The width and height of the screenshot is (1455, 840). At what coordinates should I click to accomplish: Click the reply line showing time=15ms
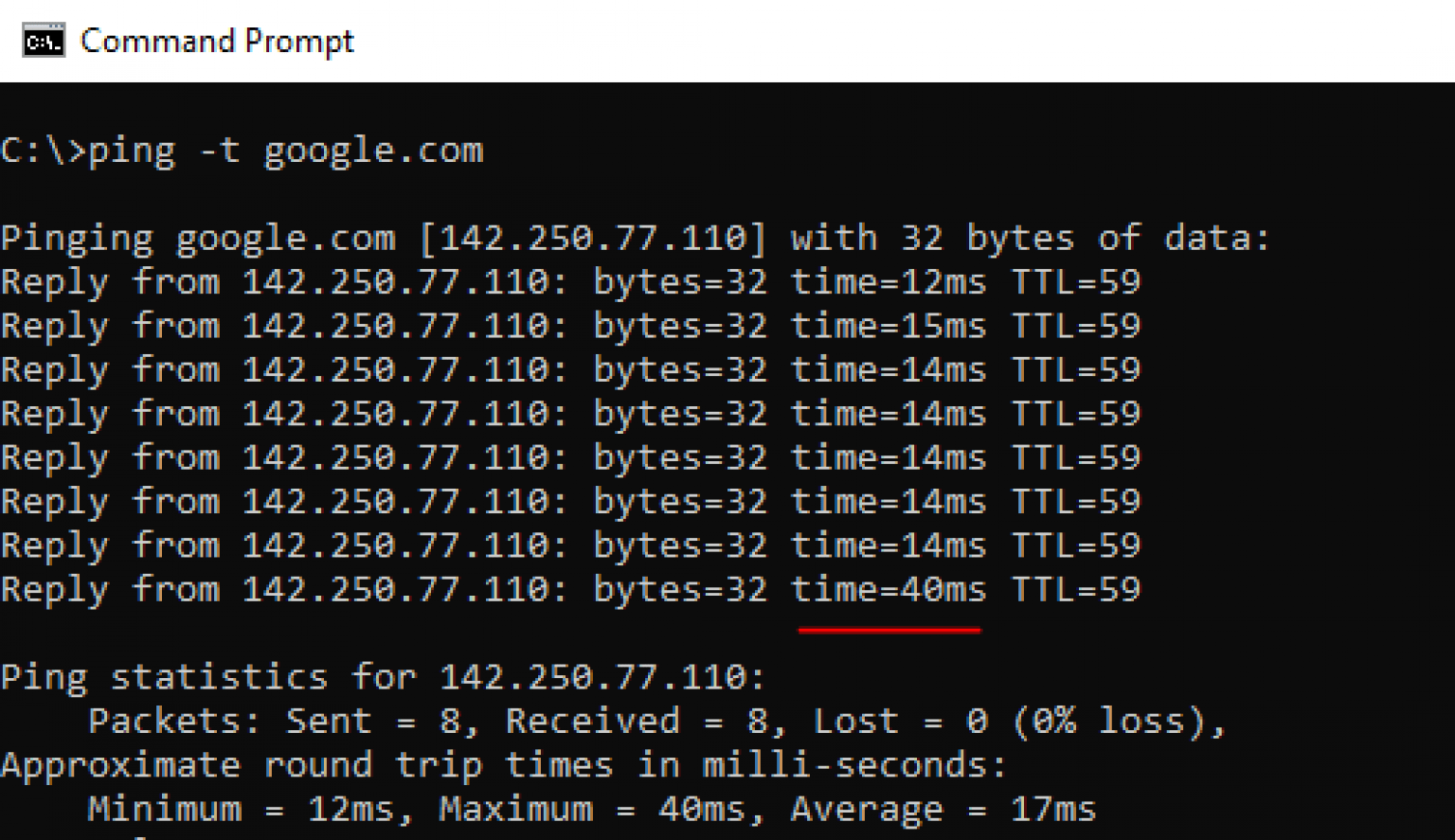pos(570,326)
